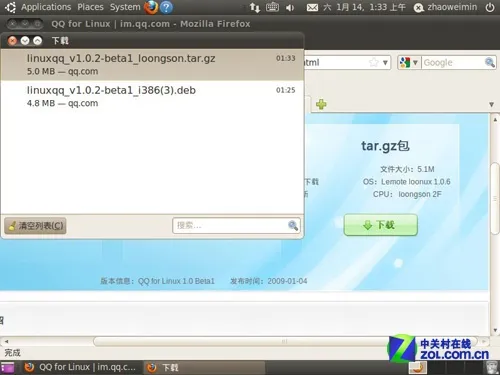The height and width of the screenshot is (375, 500).
Task: Select linuxqq_v1.0.2-beta1_loongson.tar.gz download entry
Action: [x=152, y=65]
